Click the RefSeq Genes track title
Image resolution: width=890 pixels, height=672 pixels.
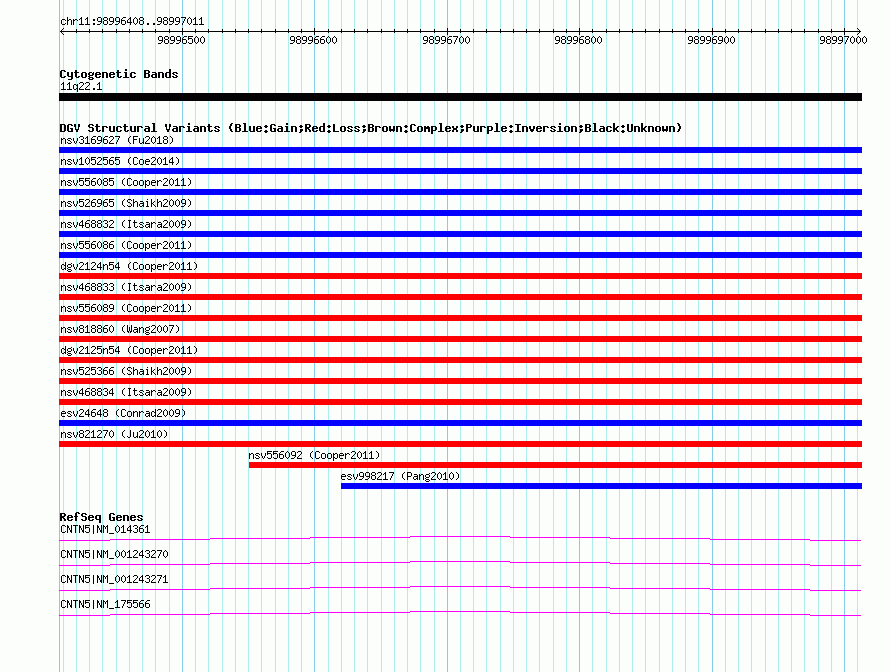click(x=101, y=517)
